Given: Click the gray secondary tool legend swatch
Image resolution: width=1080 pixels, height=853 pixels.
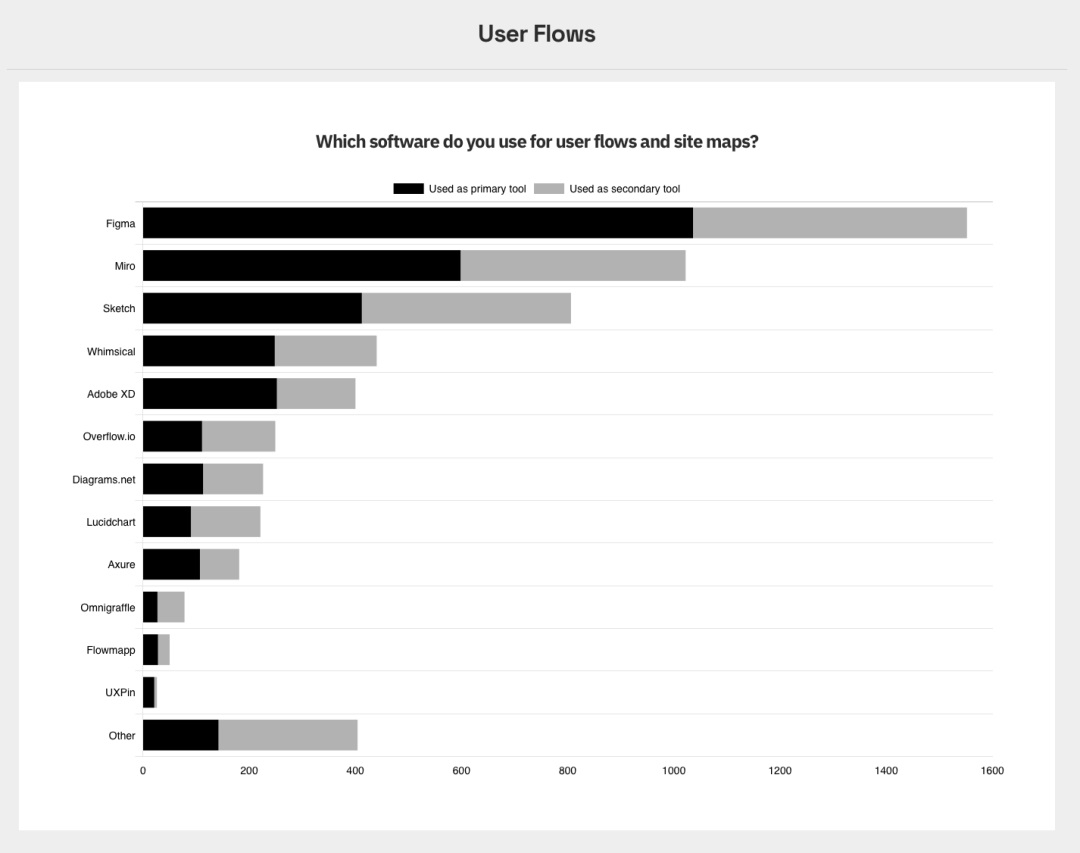Looking at the screenshot, I should [x=549, y=189].
